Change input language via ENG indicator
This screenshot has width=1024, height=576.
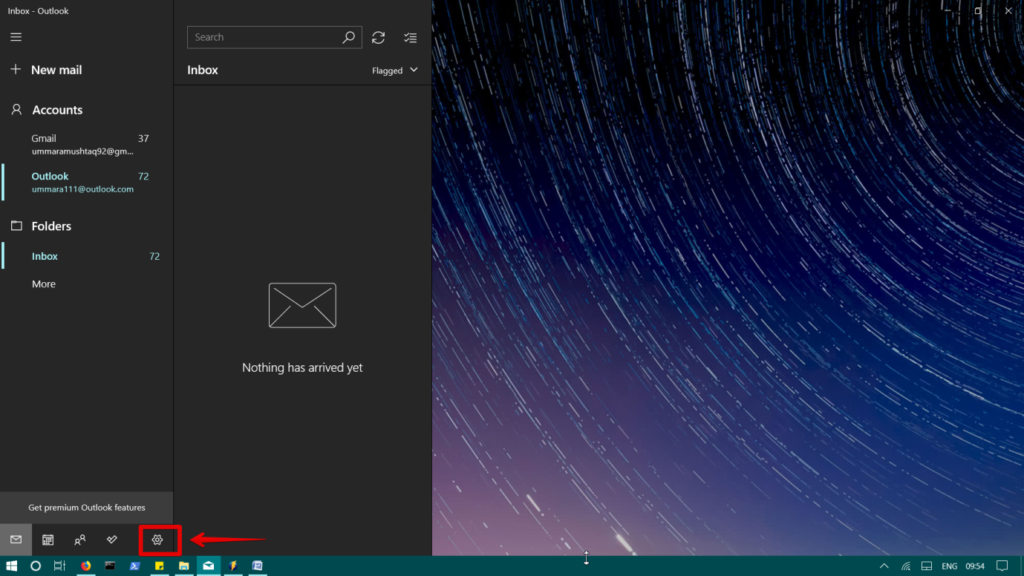(950, 566)
